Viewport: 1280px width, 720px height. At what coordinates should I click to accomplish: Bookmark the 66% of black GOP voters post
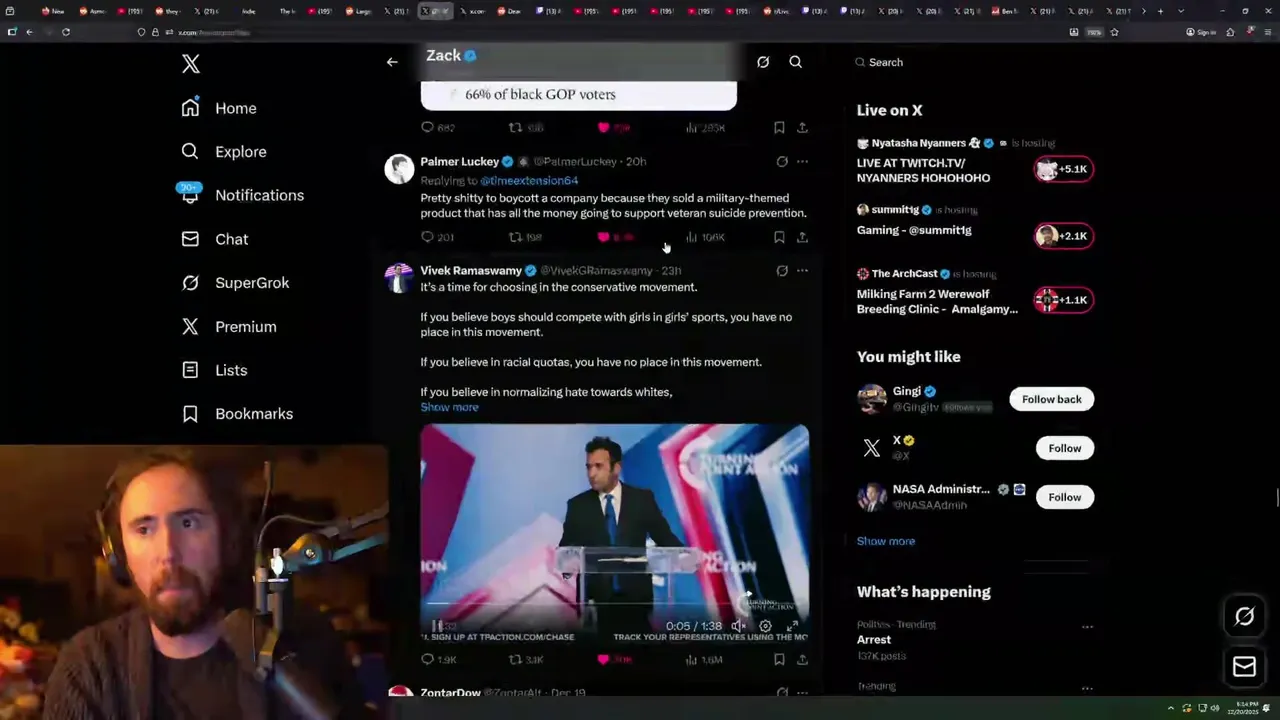tap(779, 128)
